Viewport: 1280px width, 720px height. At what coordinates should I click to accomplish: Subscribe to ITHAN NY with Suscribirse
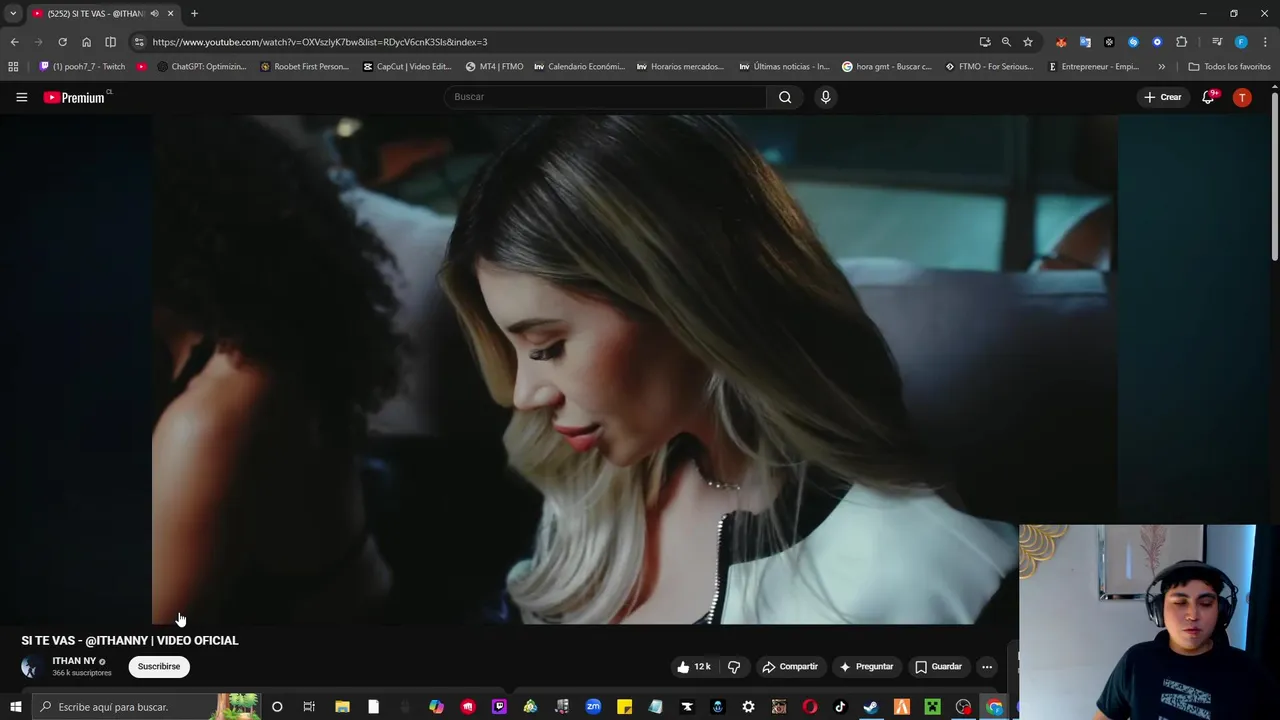pyautogui.click(x=159, y=667)
